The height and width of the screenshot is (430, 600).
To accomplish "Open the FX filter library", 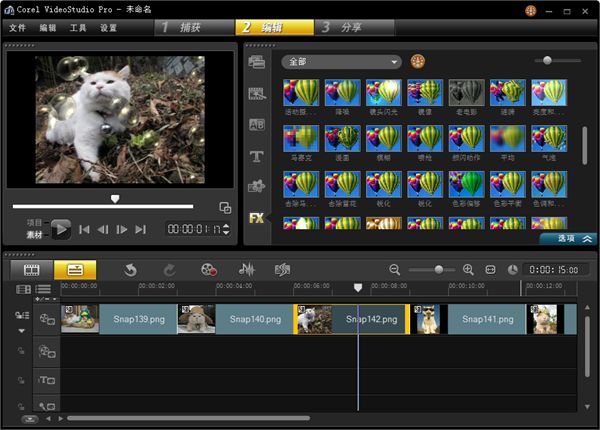I will click(256, 217).
